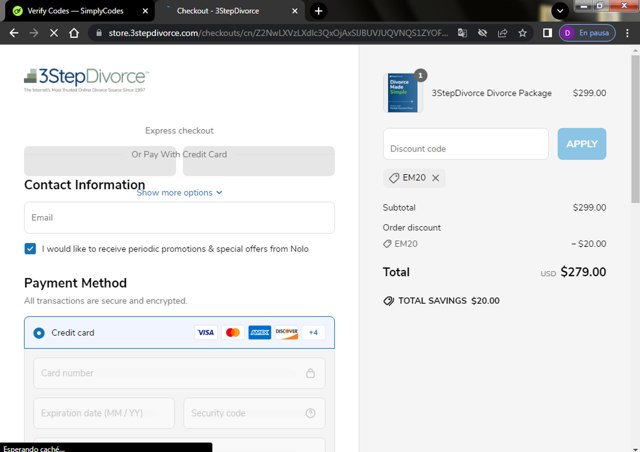Click the page vertical scrollbar

click(635, 129)
